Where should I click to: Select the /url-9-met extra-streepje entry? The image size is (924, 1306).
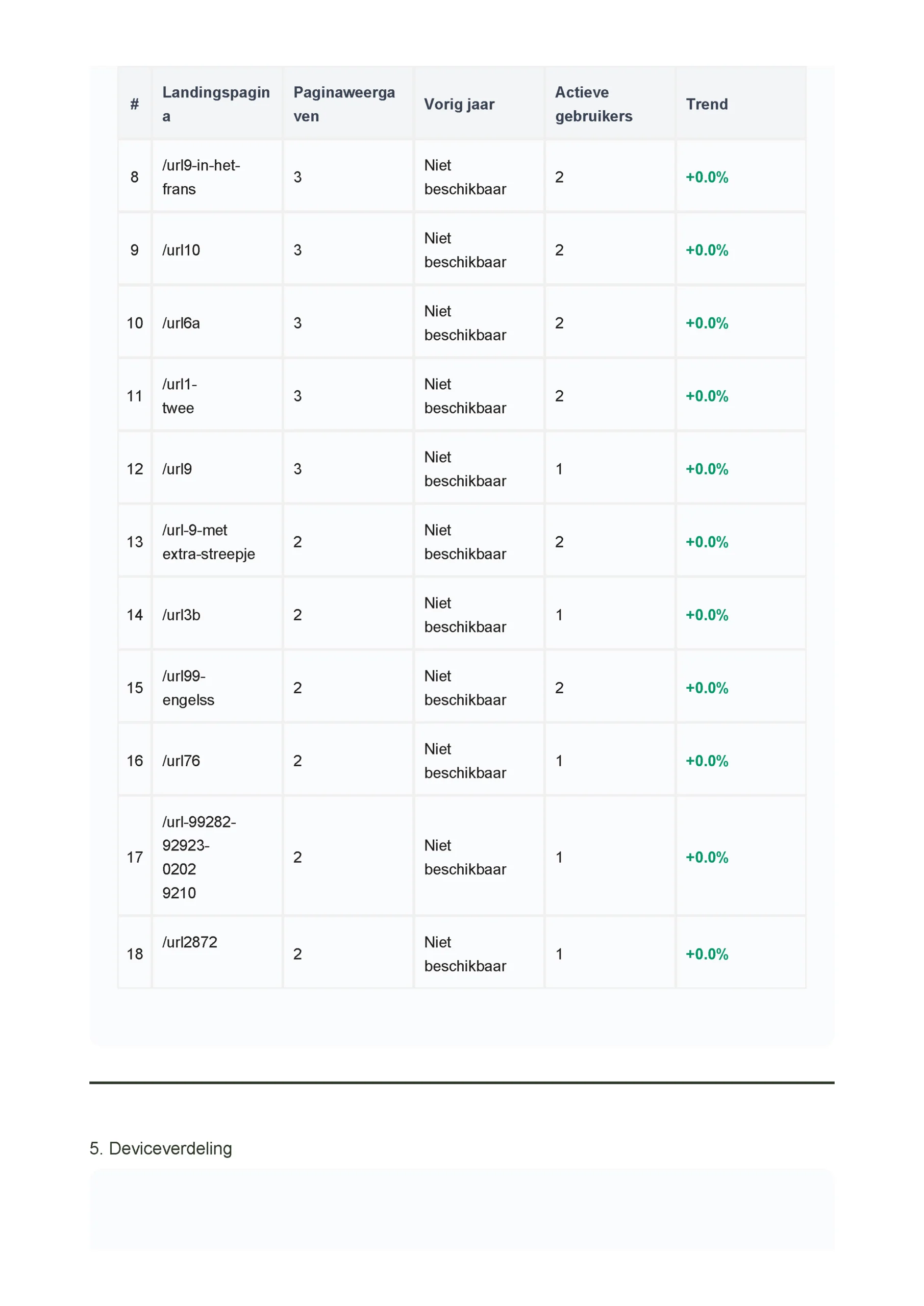[208, 541]
